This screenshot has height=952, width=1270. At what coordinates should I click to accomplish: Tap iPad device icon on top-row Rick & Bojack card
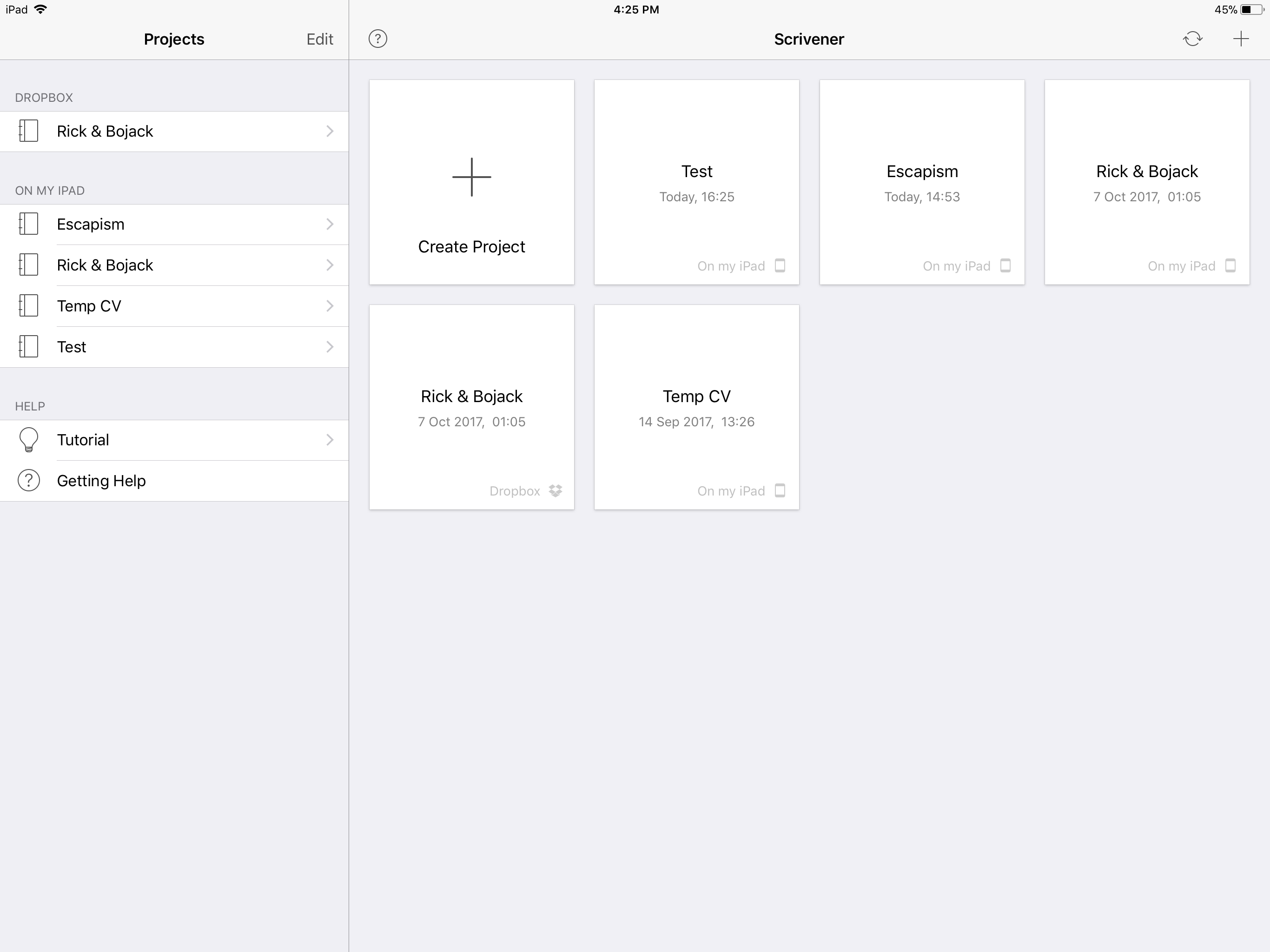point(1230,265)
